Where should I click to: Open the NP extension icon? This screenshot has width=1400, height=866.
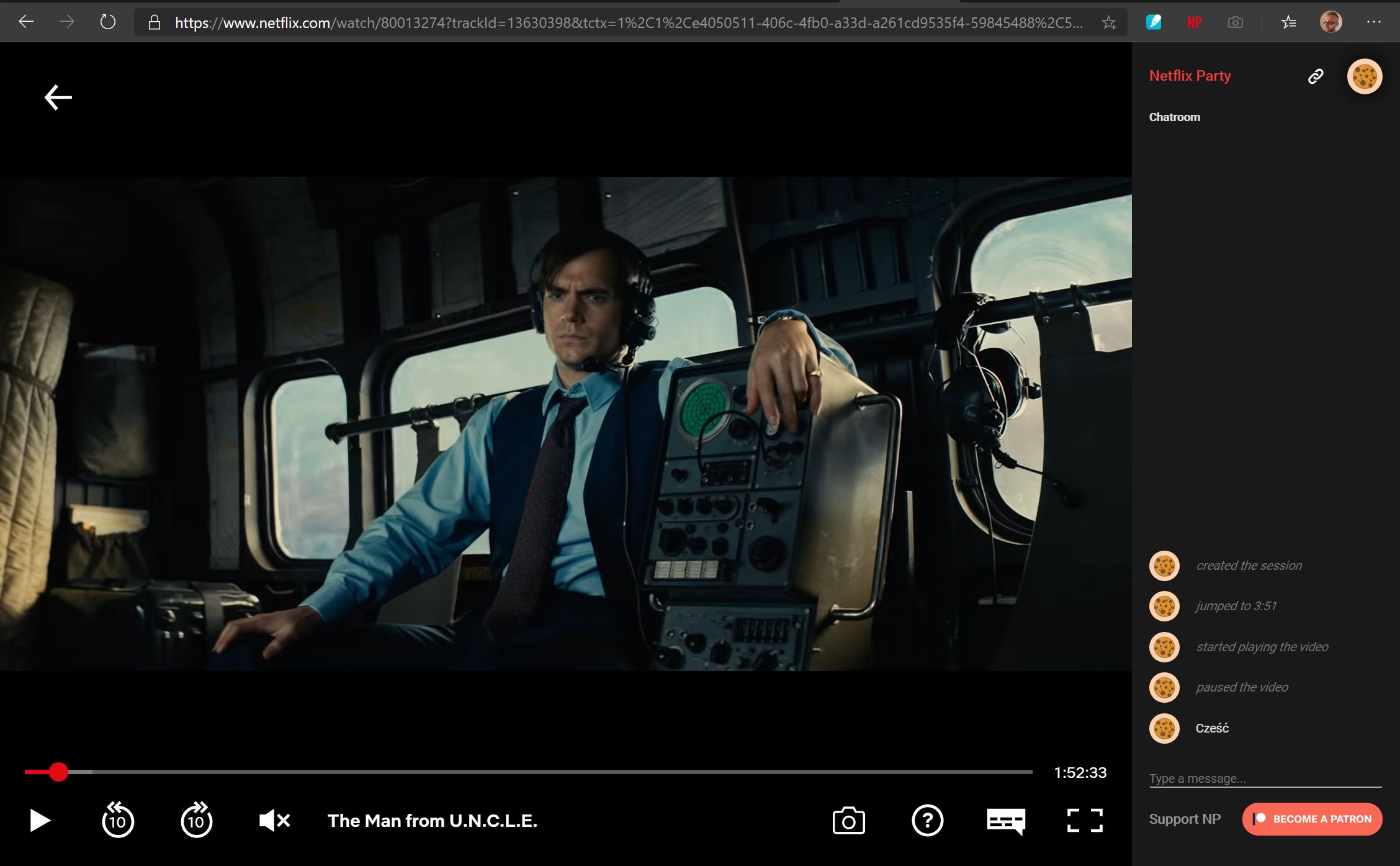tap(1194, 23)
